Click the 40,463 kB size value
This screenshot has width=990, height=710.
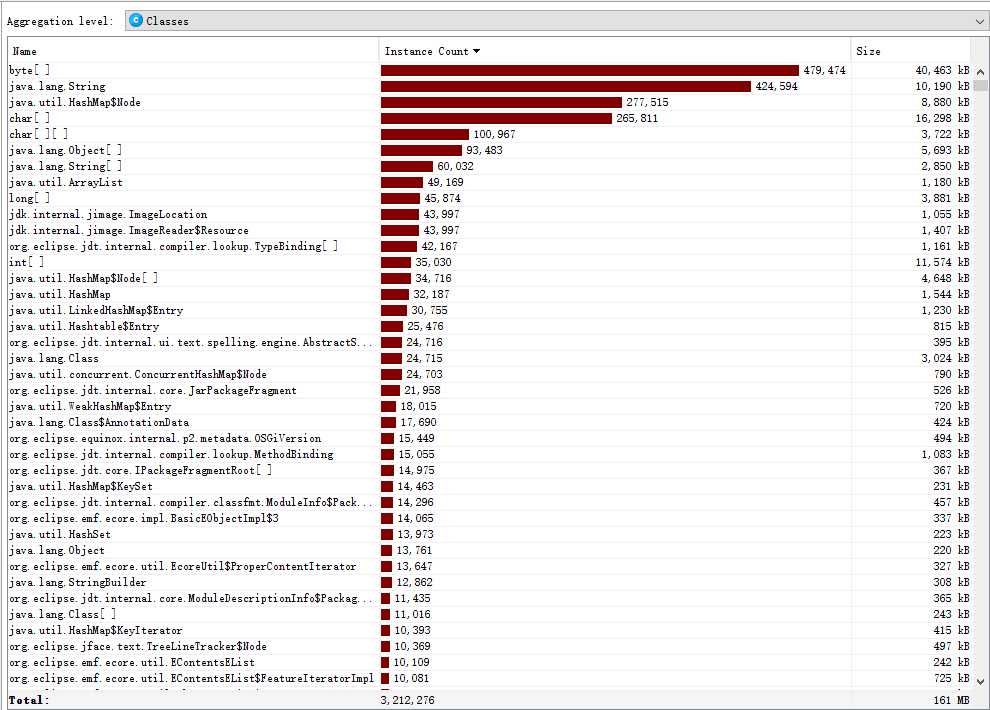point(942,70)
